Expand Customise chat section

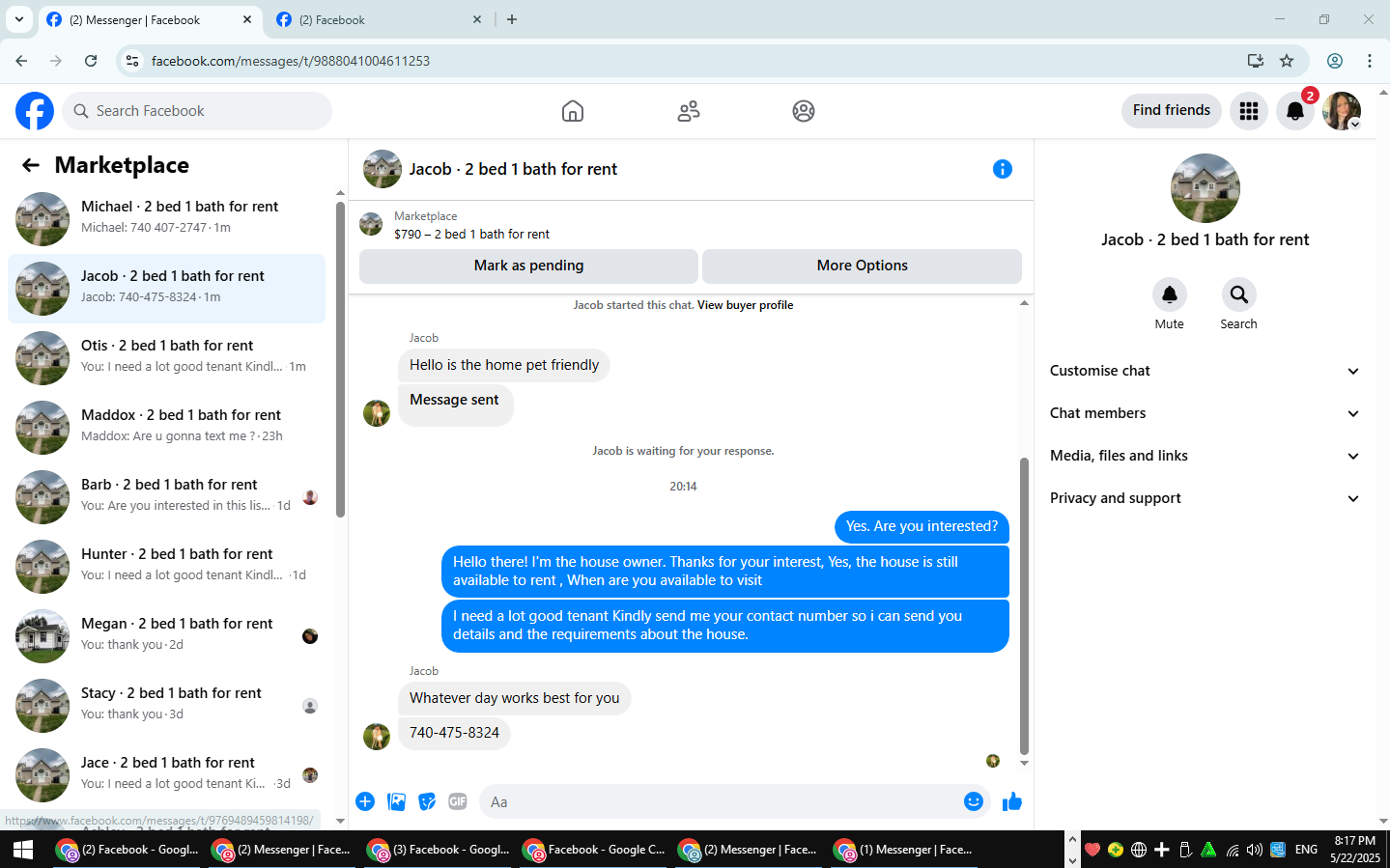[1205, 371]
